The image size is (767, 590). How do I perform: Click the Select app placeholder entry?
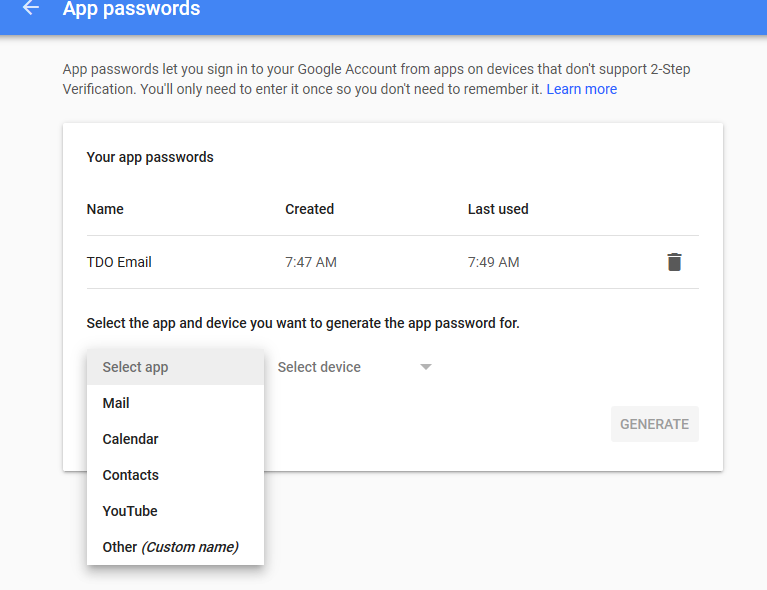click(135, 367)
